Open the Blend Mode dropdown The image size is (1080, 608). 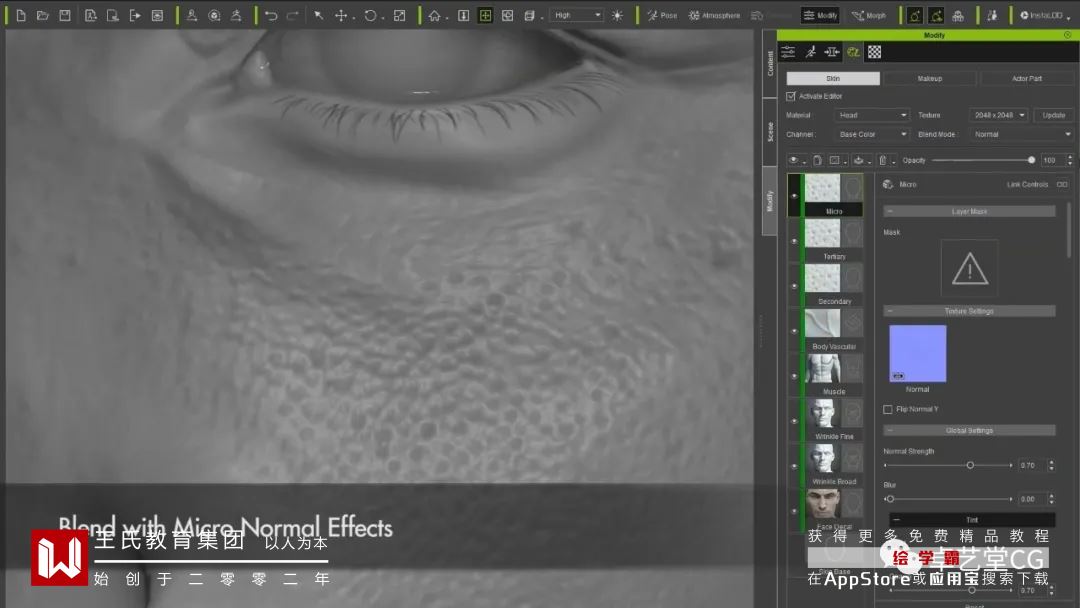[x=1021, y=134]
